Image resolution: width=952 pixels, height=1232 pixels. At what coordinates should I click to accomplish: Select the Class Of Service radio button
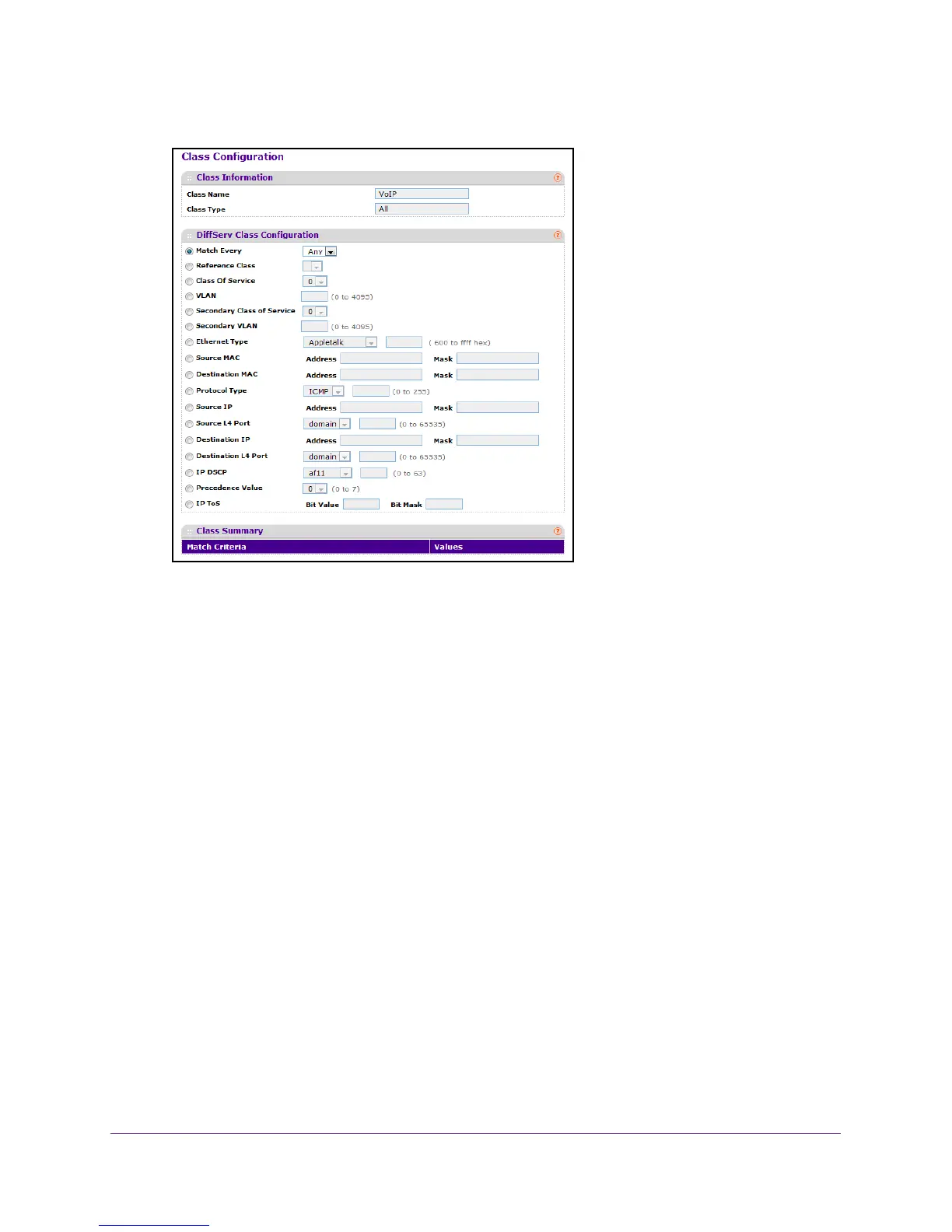189,282
